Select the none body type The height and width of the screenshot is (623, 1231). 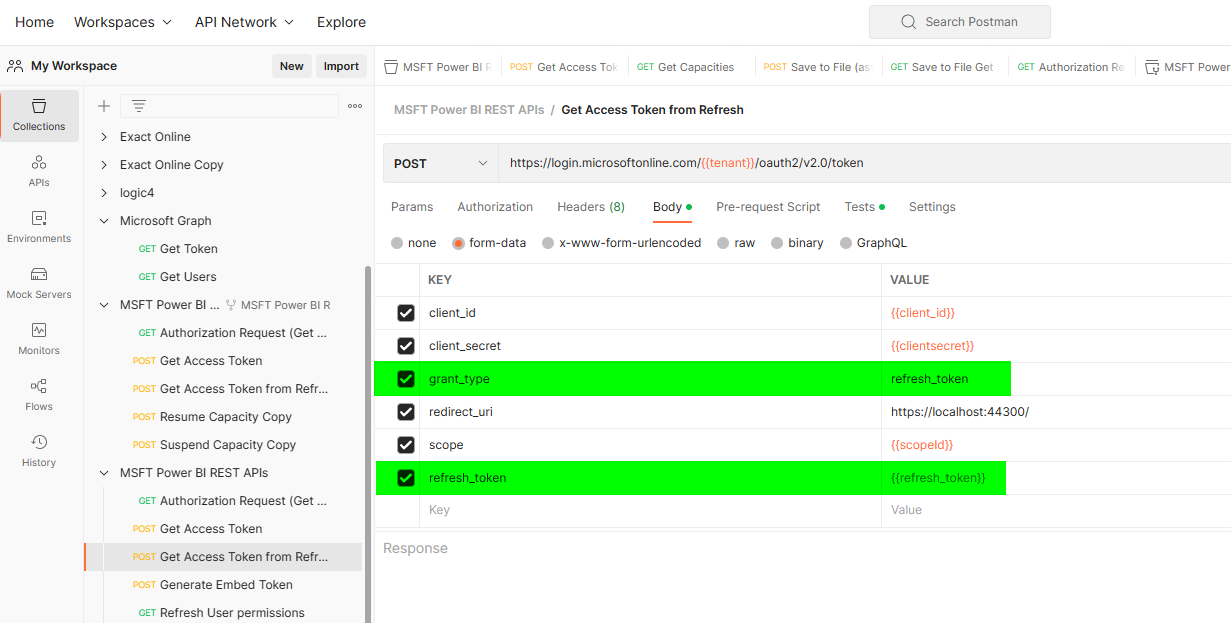pyautogui.click(x=397, y=243)
